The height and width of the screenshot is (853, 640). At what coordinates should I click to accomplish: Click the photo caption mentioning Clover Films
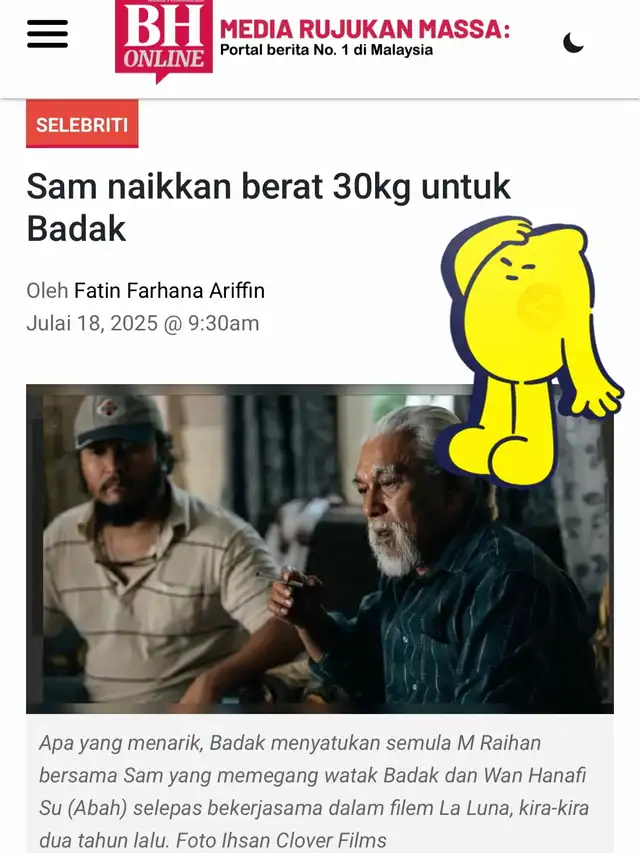point(314,792)
